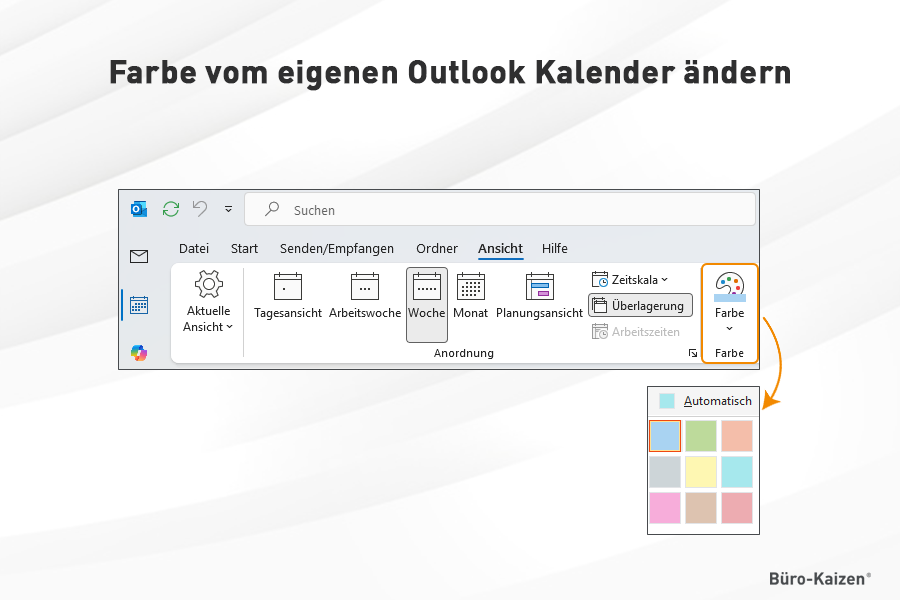Toggle the Woche week view button
The image size is (900, 600).
426,296
